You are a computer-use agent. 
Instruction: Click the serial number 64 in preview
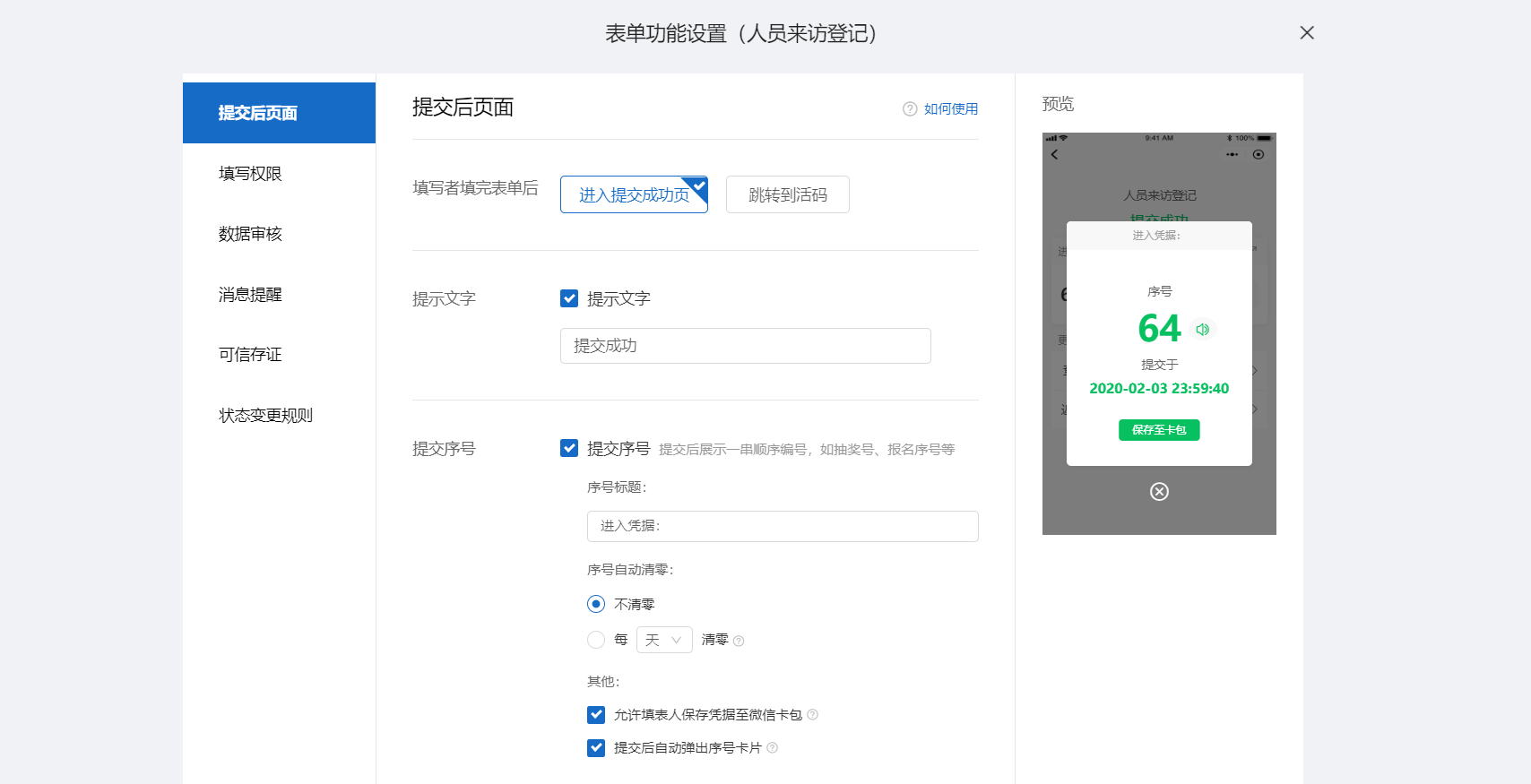coord(1159,329)
